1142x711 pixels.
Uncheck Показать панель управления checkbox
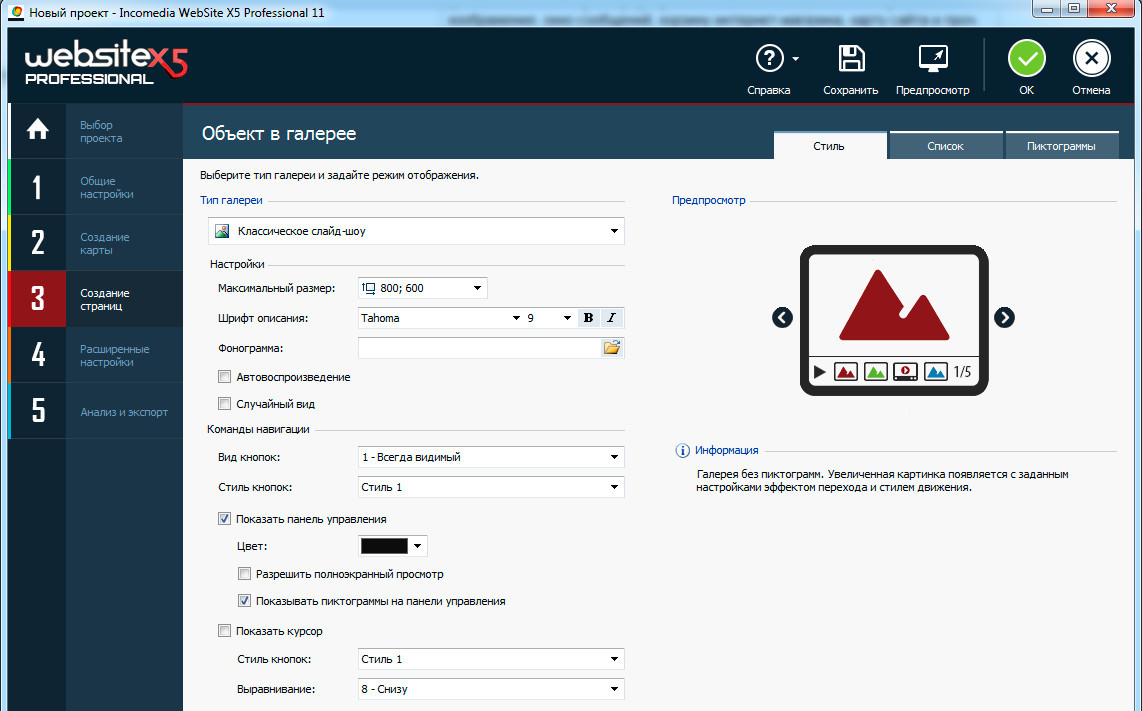coord(224,519)
